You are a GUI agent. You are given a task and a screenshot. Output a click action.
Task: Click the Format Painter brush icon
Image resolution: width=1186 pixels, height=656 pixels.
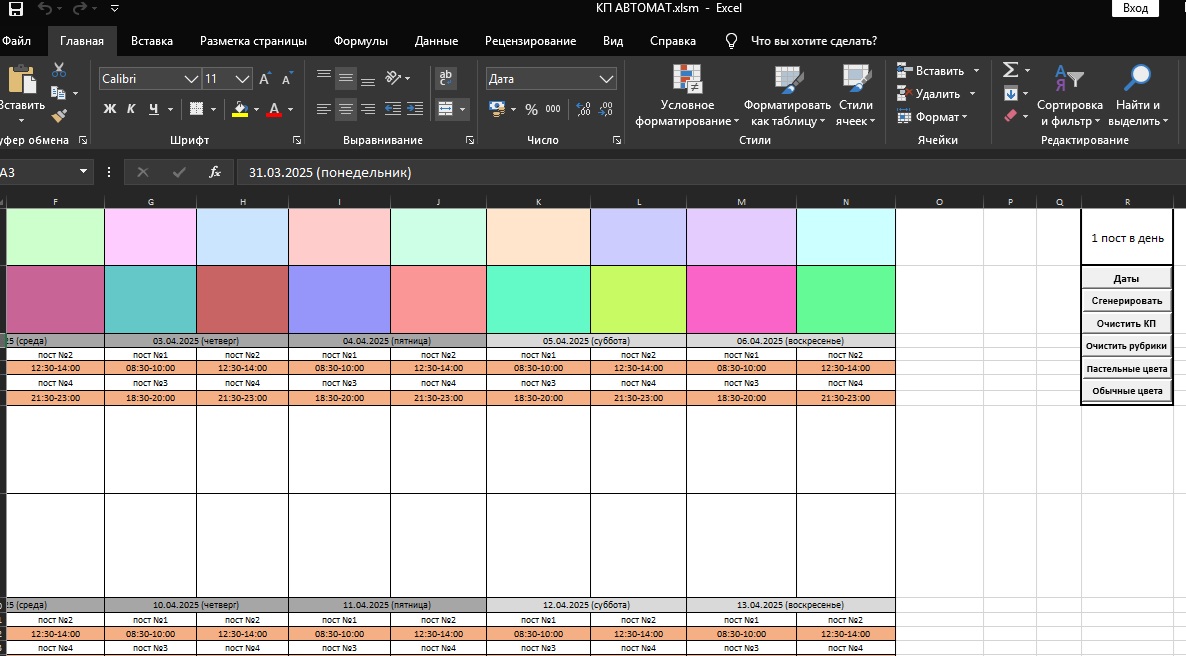[x=59, y=115]
